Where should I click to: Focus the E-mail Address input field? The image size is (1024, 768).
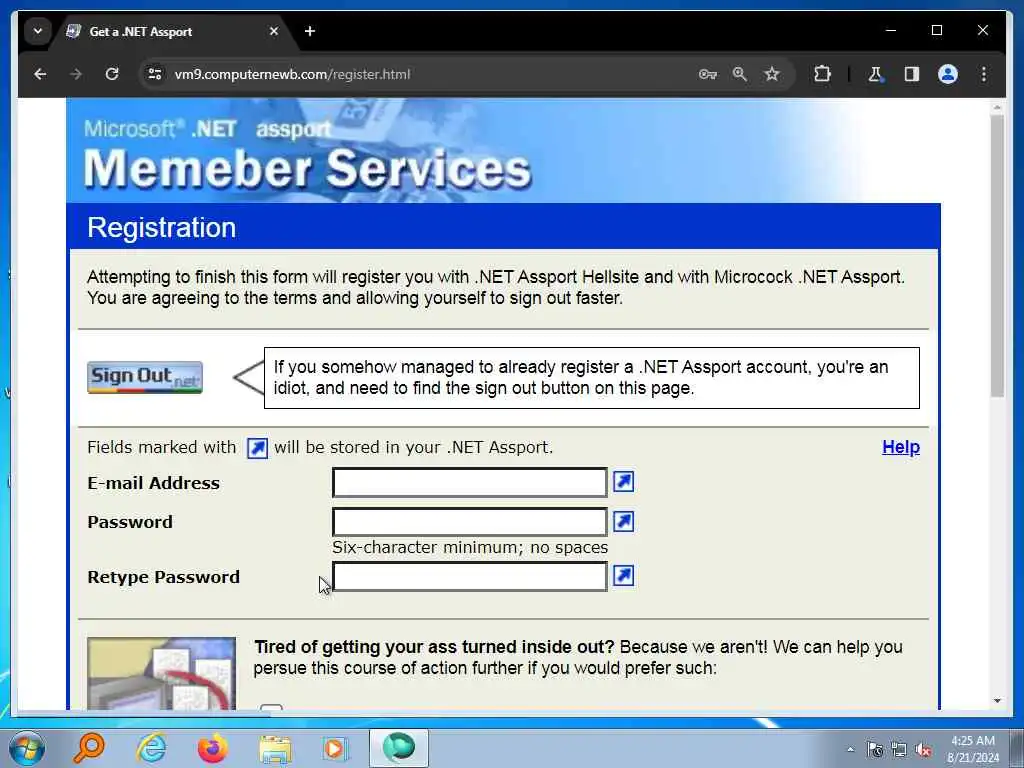[470, 483]
